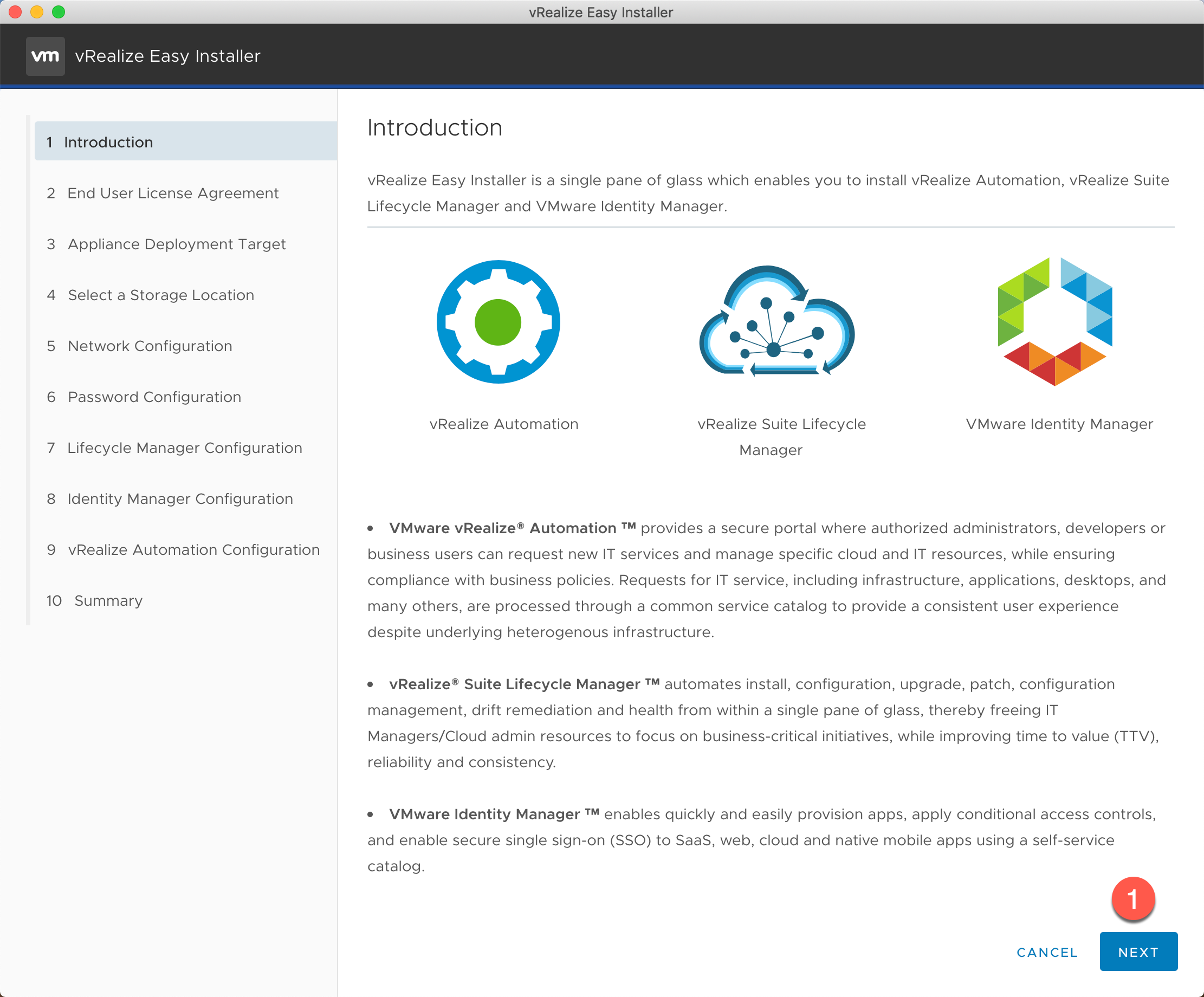Go to Identity Manager Configuration step
1204x997 pixels.
click(180, 499)
